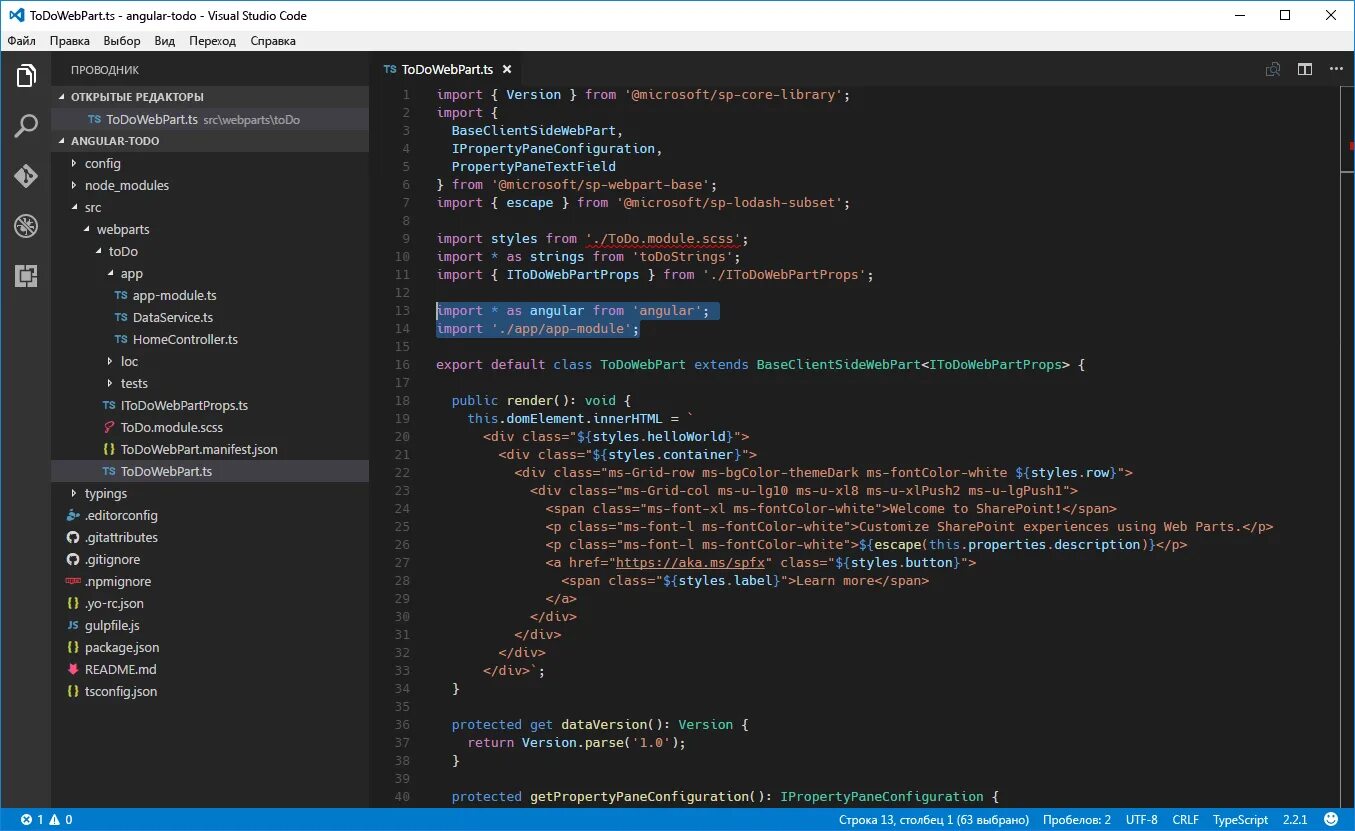Screen dimensions: 1355x831
Task: Open the Выбор menu
Action: point(122,41)
